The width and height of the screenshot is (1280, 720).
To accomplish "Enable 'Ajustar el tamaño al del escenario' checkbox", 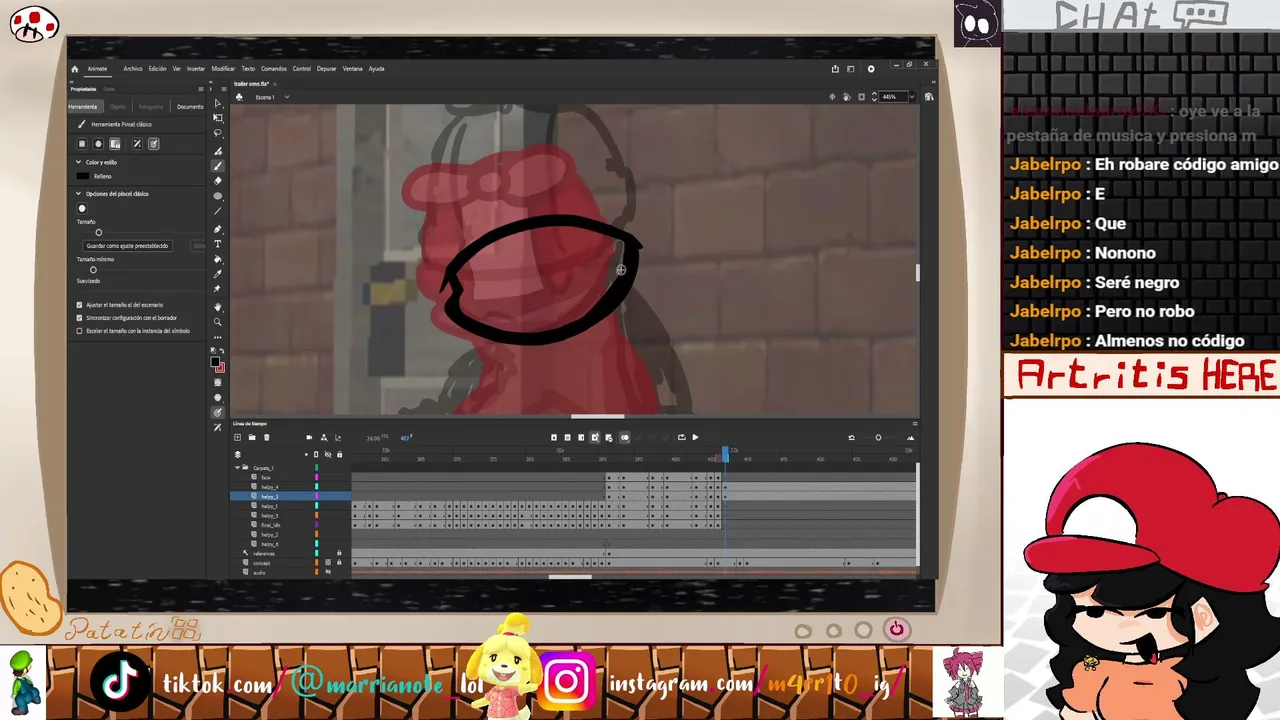I will point(80,305).
